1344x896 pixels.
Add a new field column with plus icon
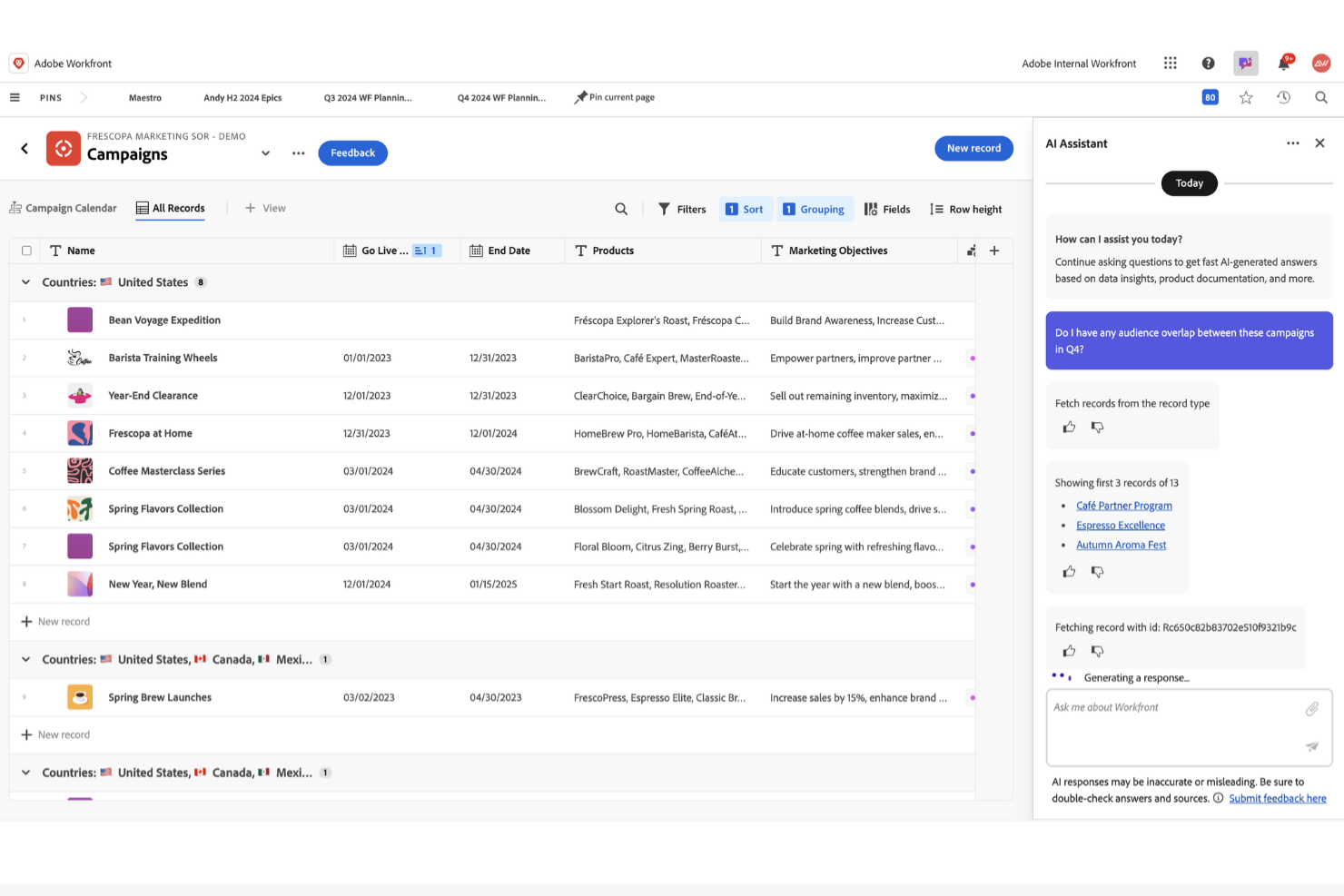point(994,251)
